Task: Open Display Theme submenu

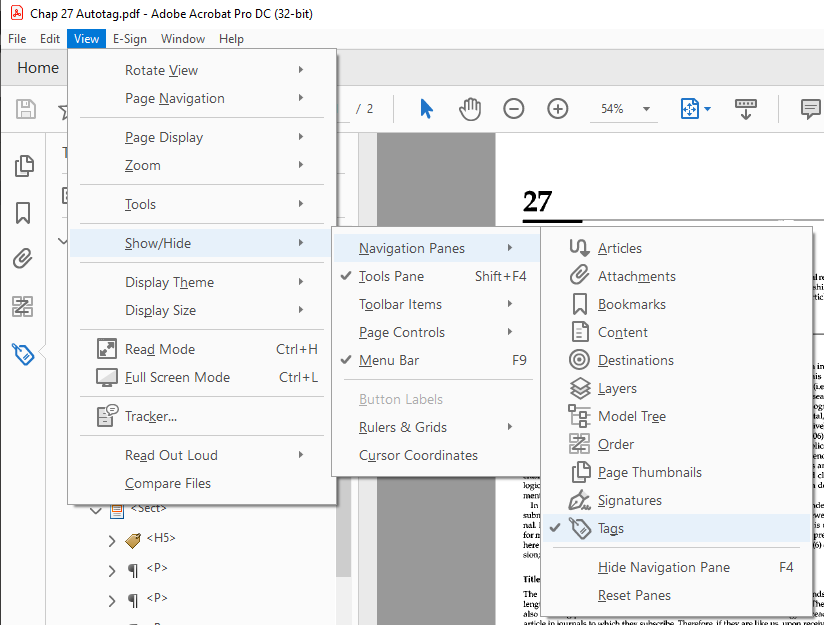Action: [202, 282]
